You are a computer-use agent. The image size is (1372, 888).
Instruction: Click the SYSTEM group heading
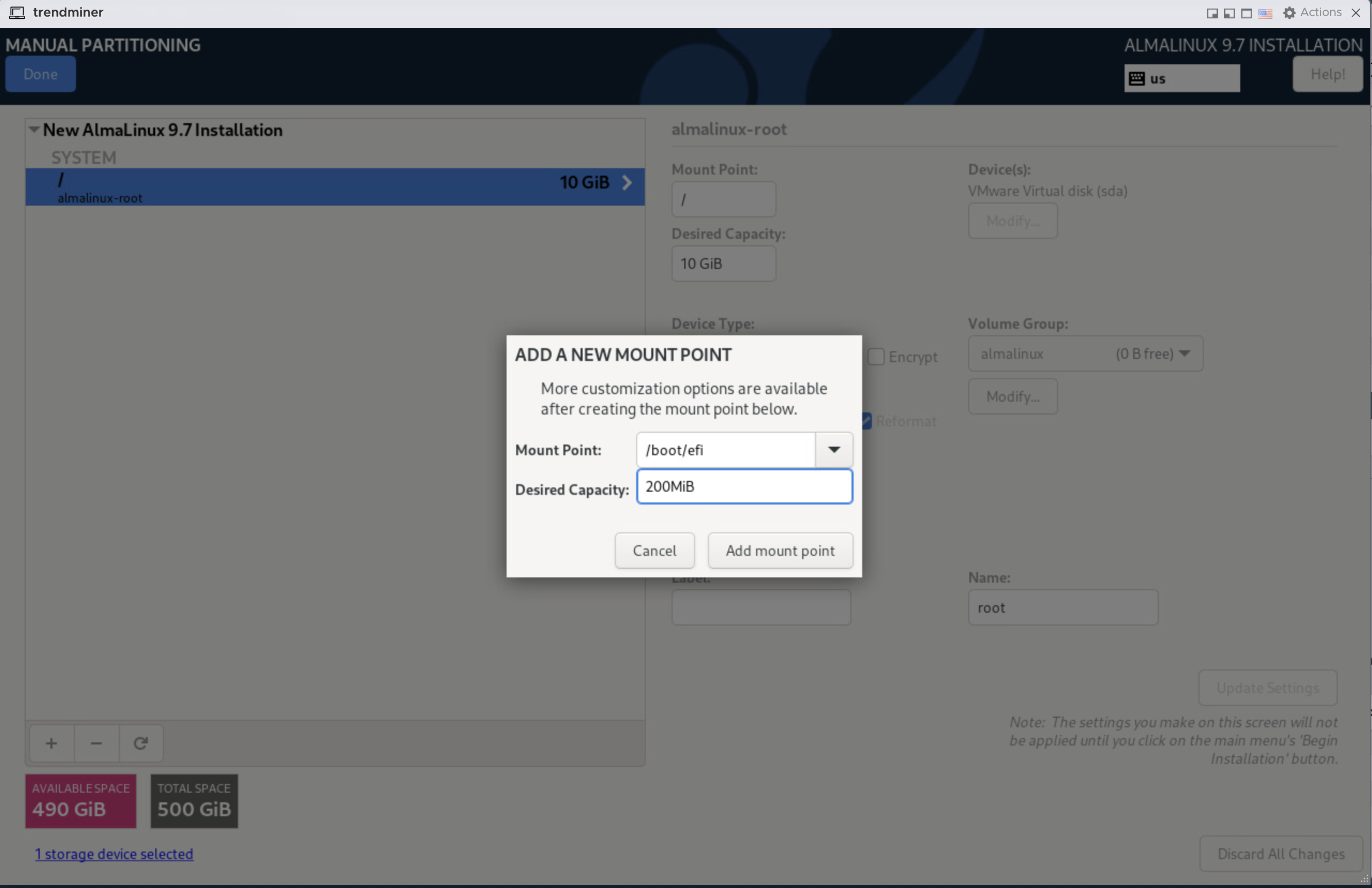[84, 157]
